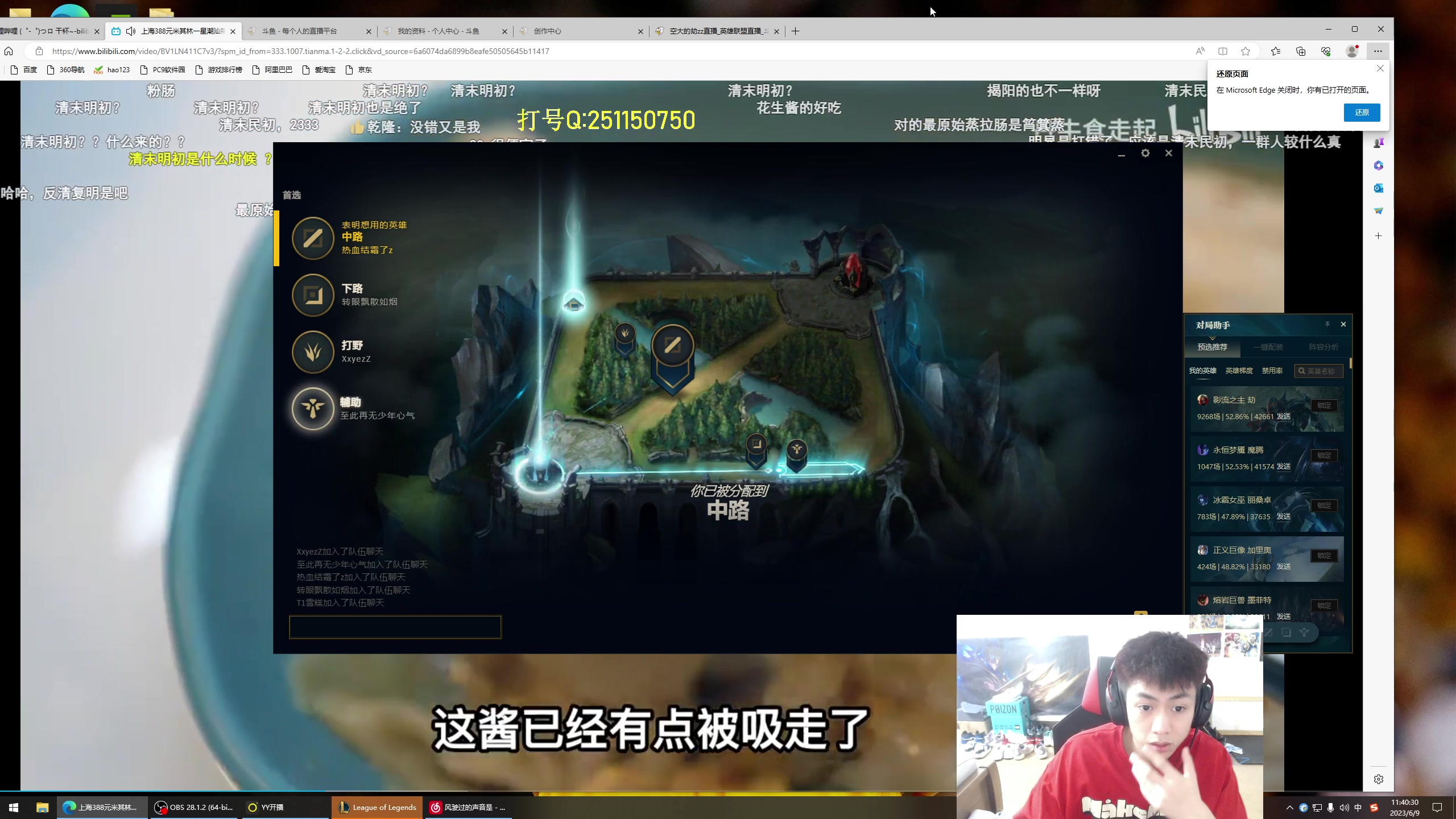Open League client settings gear icon
The height and width of the screenshot is (819, 1456).
(x=1145, y=153)
